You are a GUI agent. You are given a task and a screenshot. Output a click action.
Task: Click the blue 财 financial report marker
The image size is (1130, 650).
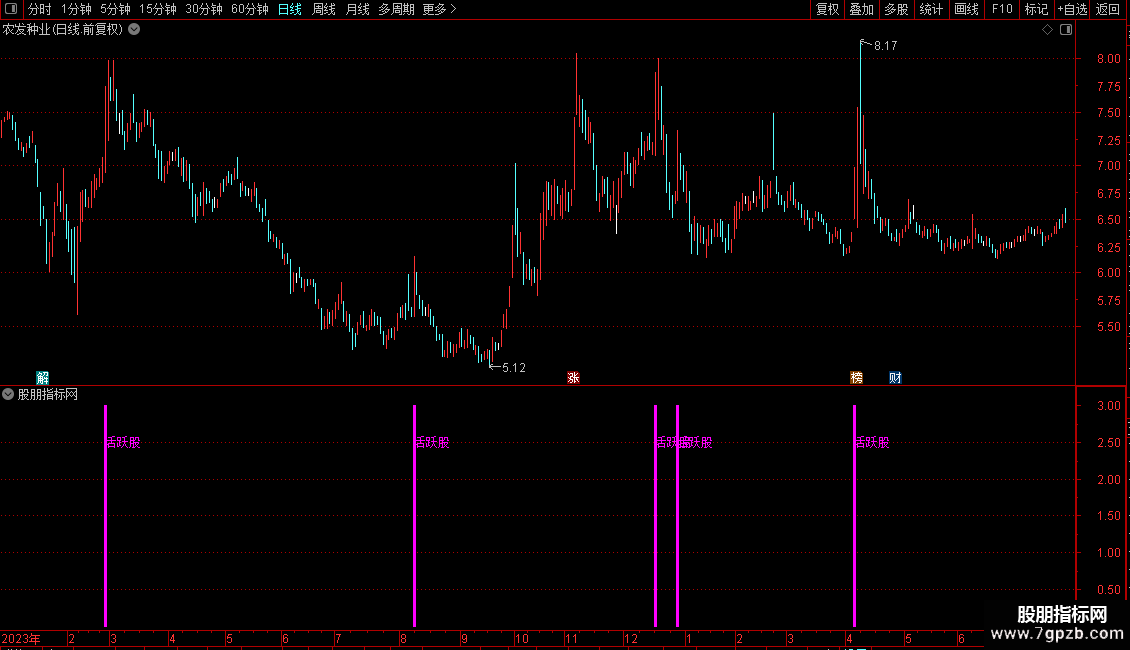point(895,378)
